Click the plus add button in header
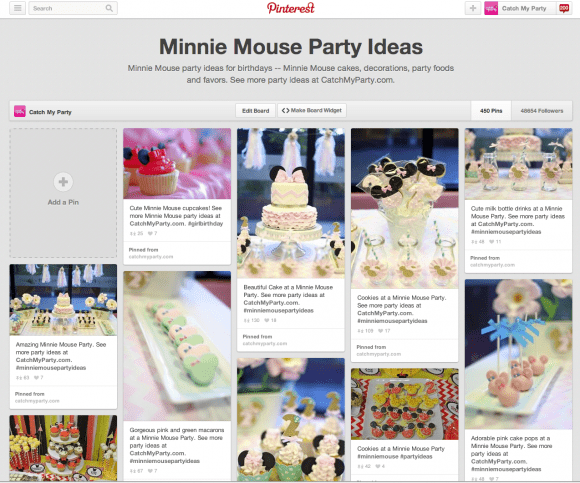 click(x=473, y=8)
